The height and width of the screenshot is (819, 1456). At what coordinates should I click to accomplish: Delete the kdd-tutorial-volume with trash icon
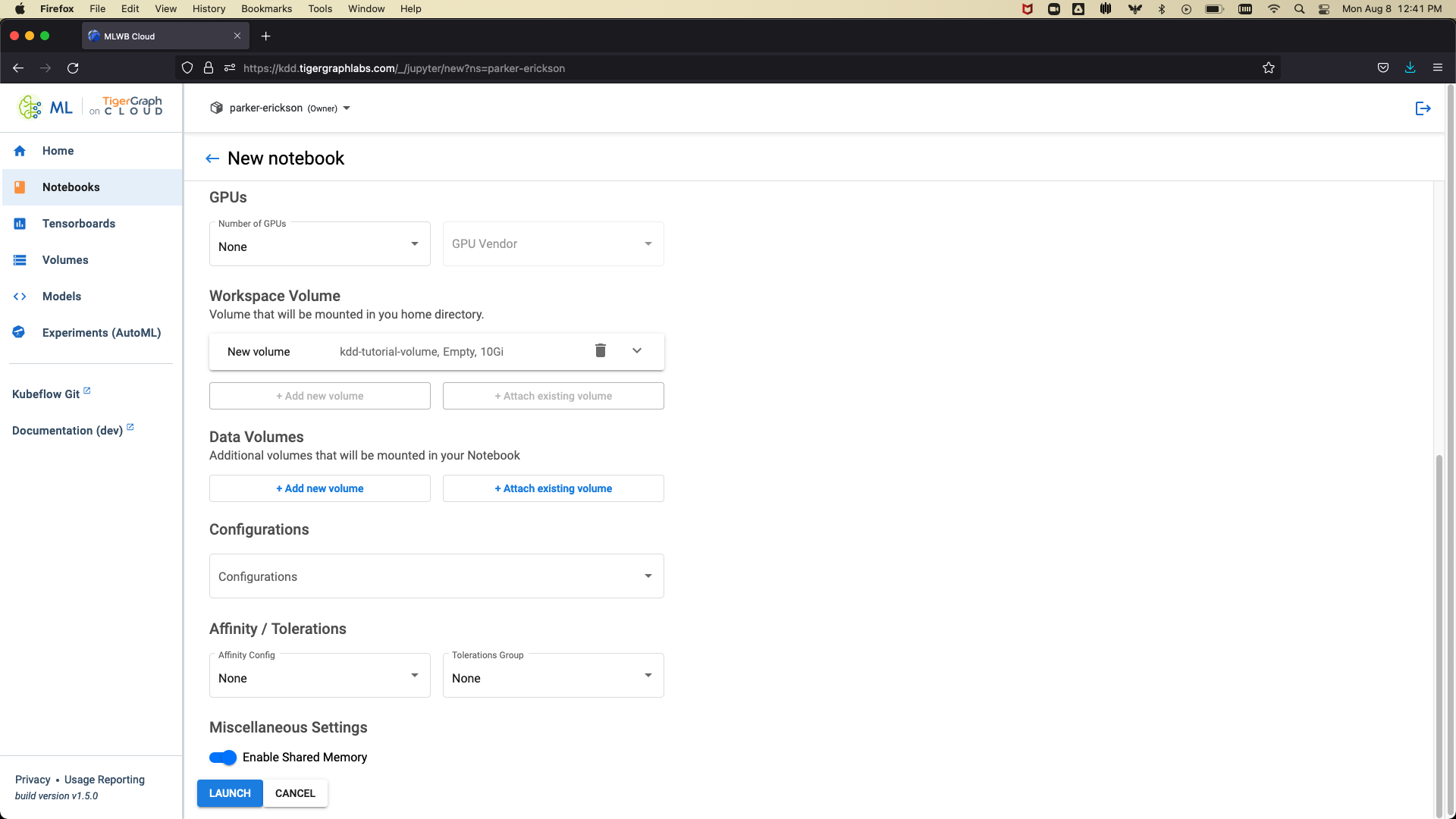point(600,350)
